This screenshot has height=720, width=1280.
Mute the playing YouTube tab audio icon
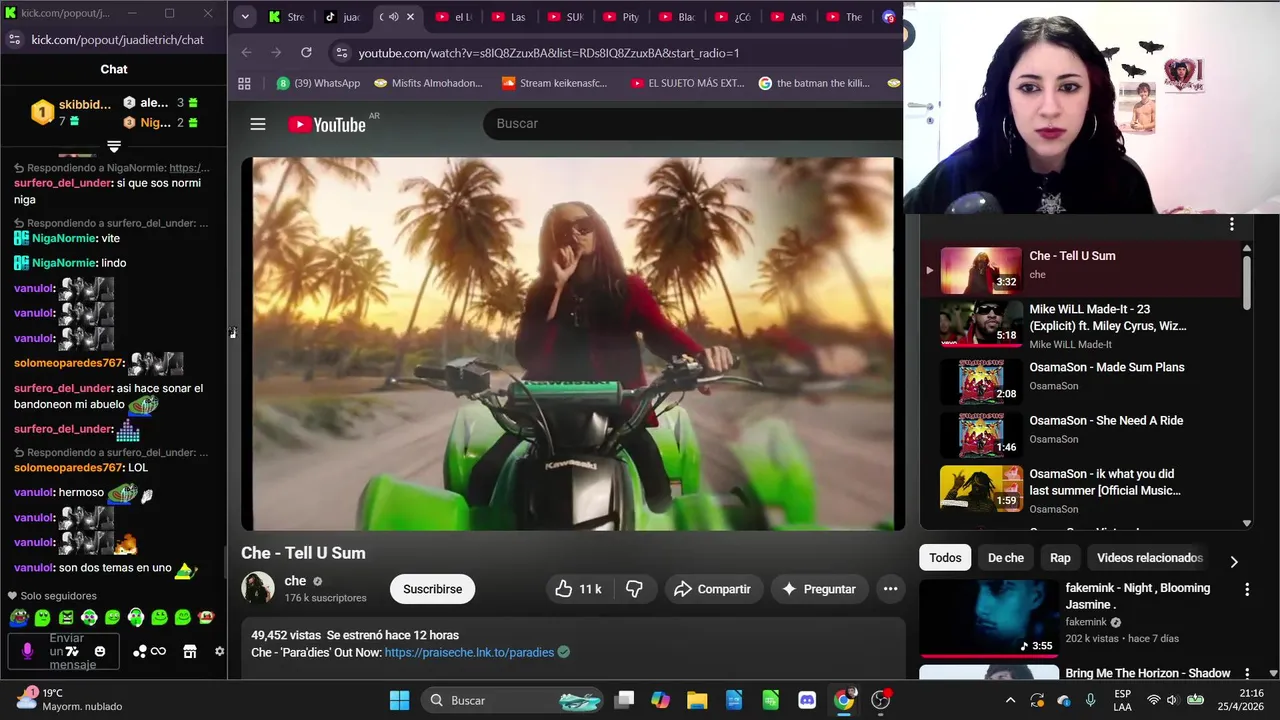(x=393, y=17)
